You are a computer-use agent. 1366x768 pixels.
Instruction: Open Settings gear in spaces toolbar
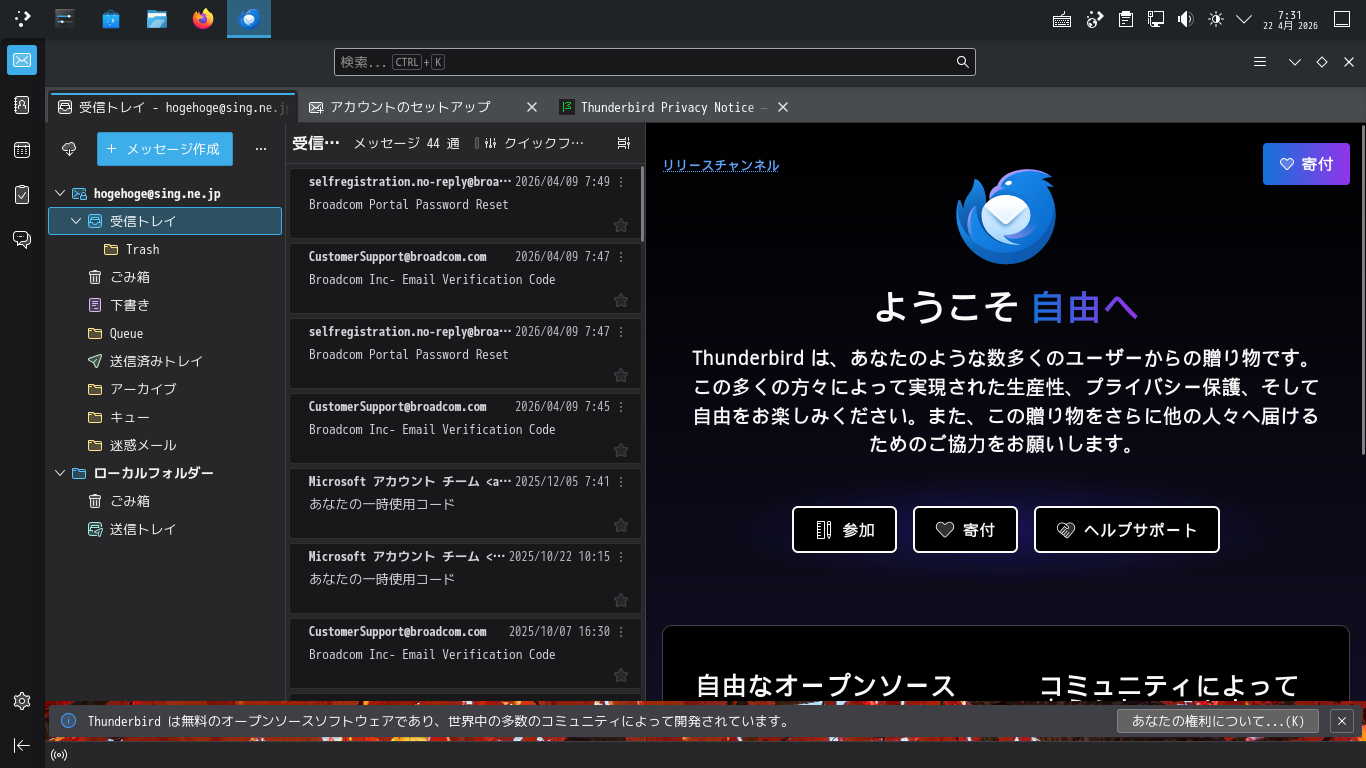pyautogui.click(x=22, y=701)
